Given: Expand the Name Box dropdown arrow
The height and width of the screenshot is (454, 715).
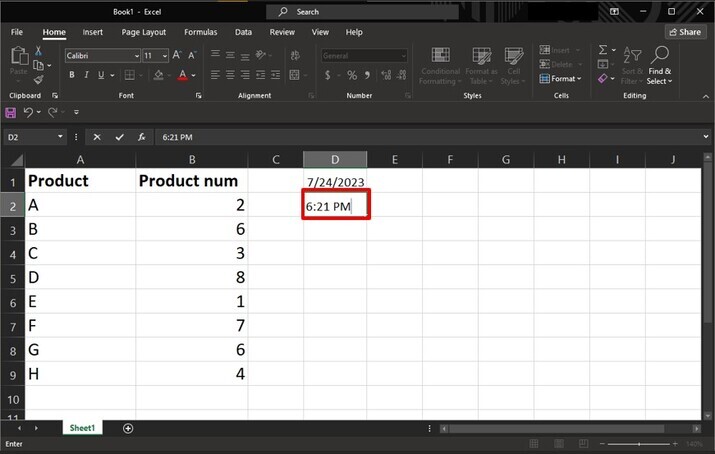Looking at the screenshot, I should tap(60, 137).
